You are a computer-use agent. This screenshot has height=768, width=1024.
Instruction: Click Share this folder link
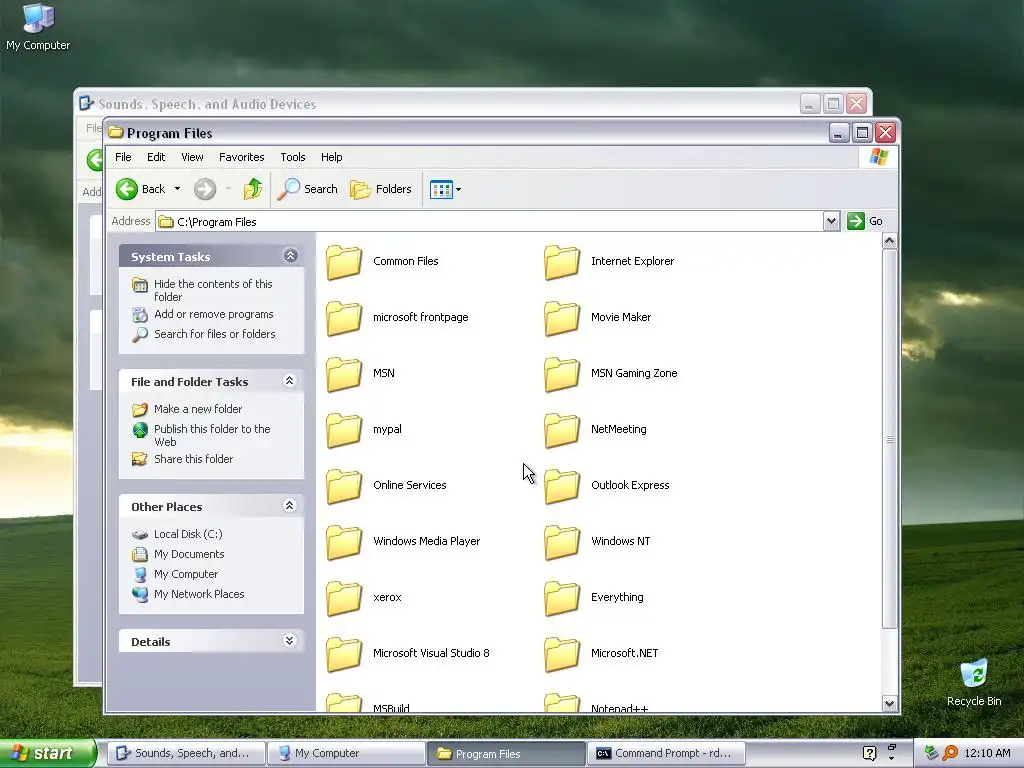pos(193,459)
